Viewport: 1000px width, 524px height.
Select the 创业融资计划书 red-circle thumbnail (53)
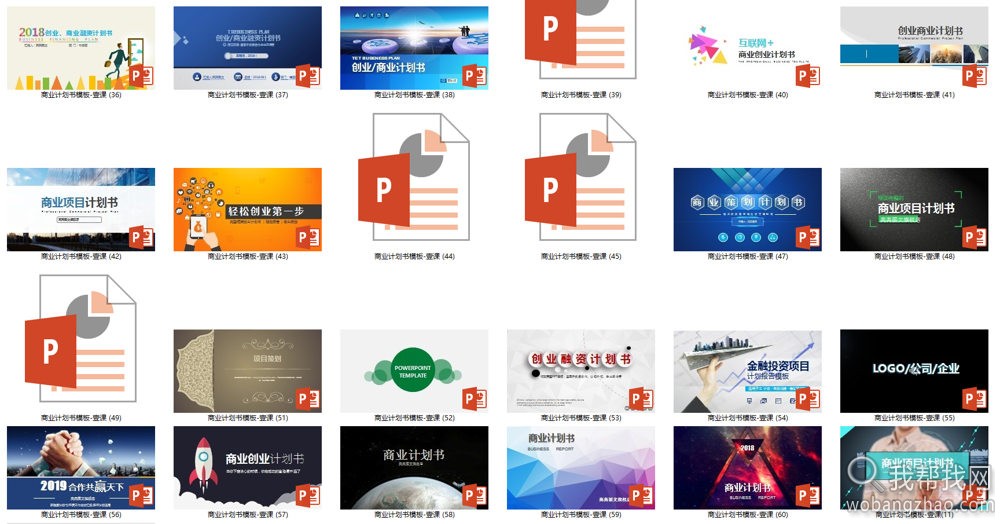tap(580, 371)
